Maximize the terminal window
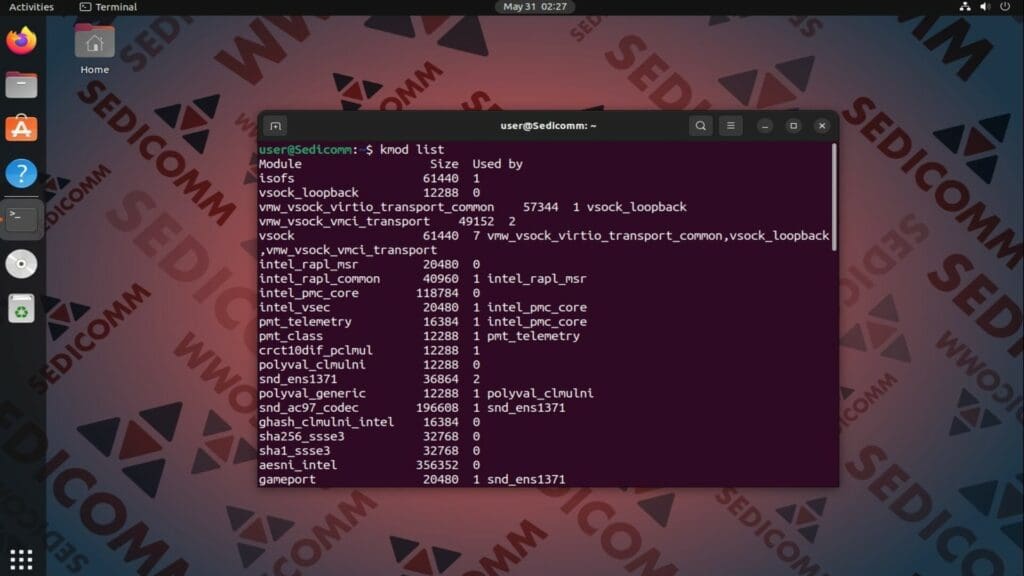The image size is (1024, 576). (793, 126)
